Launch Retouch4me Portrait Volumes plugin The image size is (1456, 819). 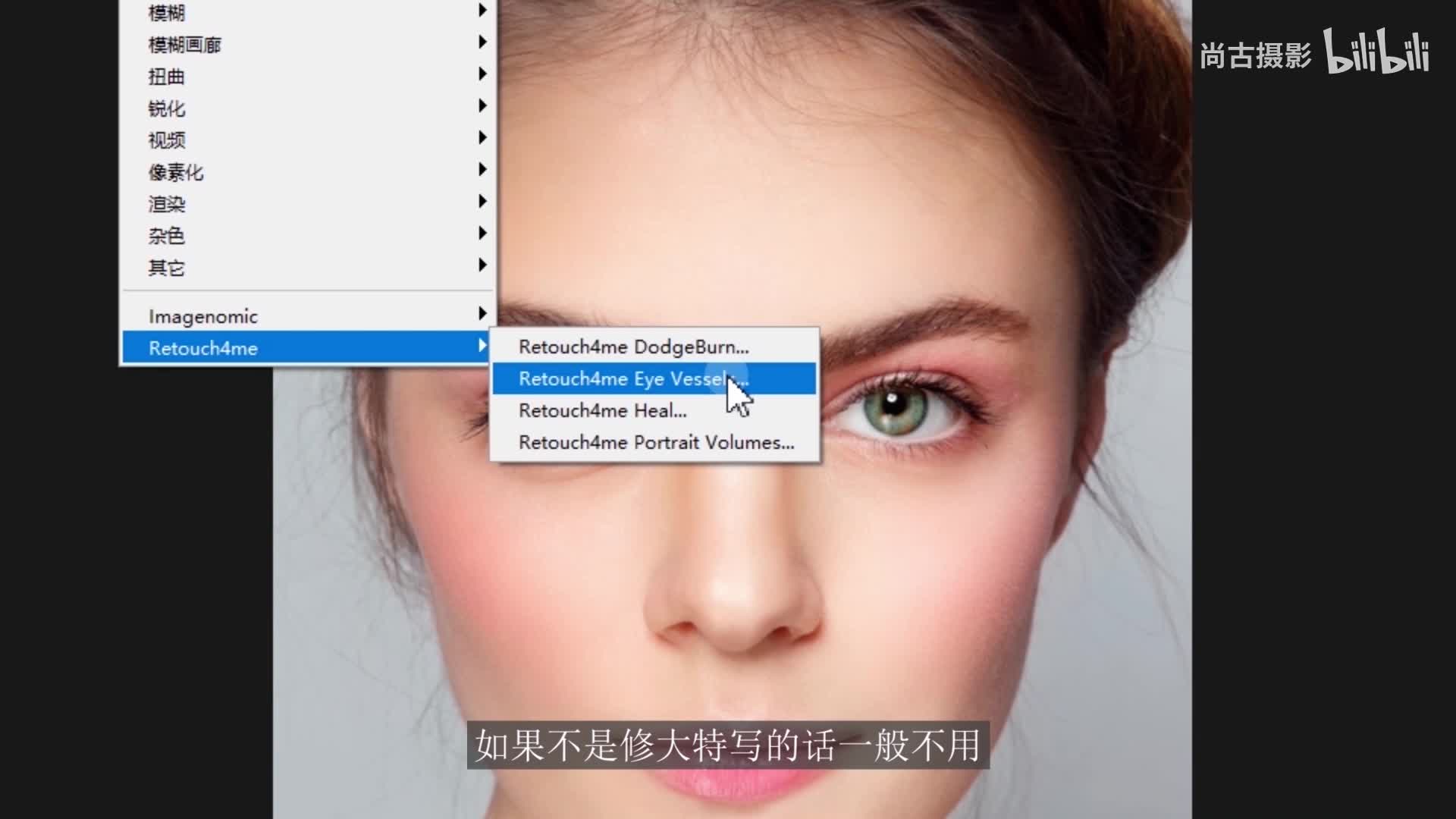point(656,442)
